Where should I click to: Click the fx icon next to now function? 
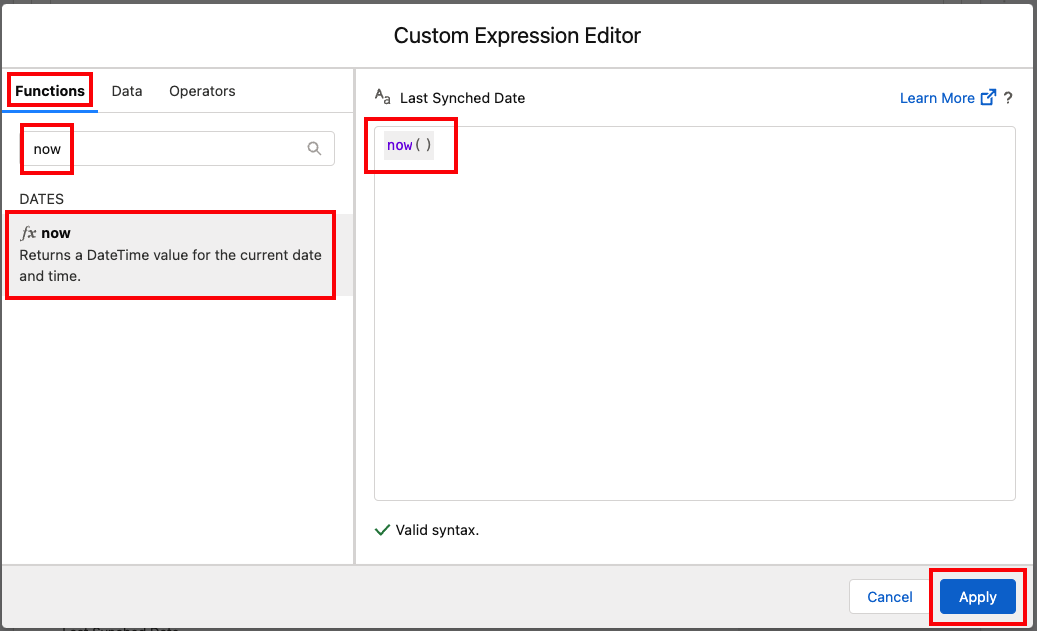coord(28,232)
